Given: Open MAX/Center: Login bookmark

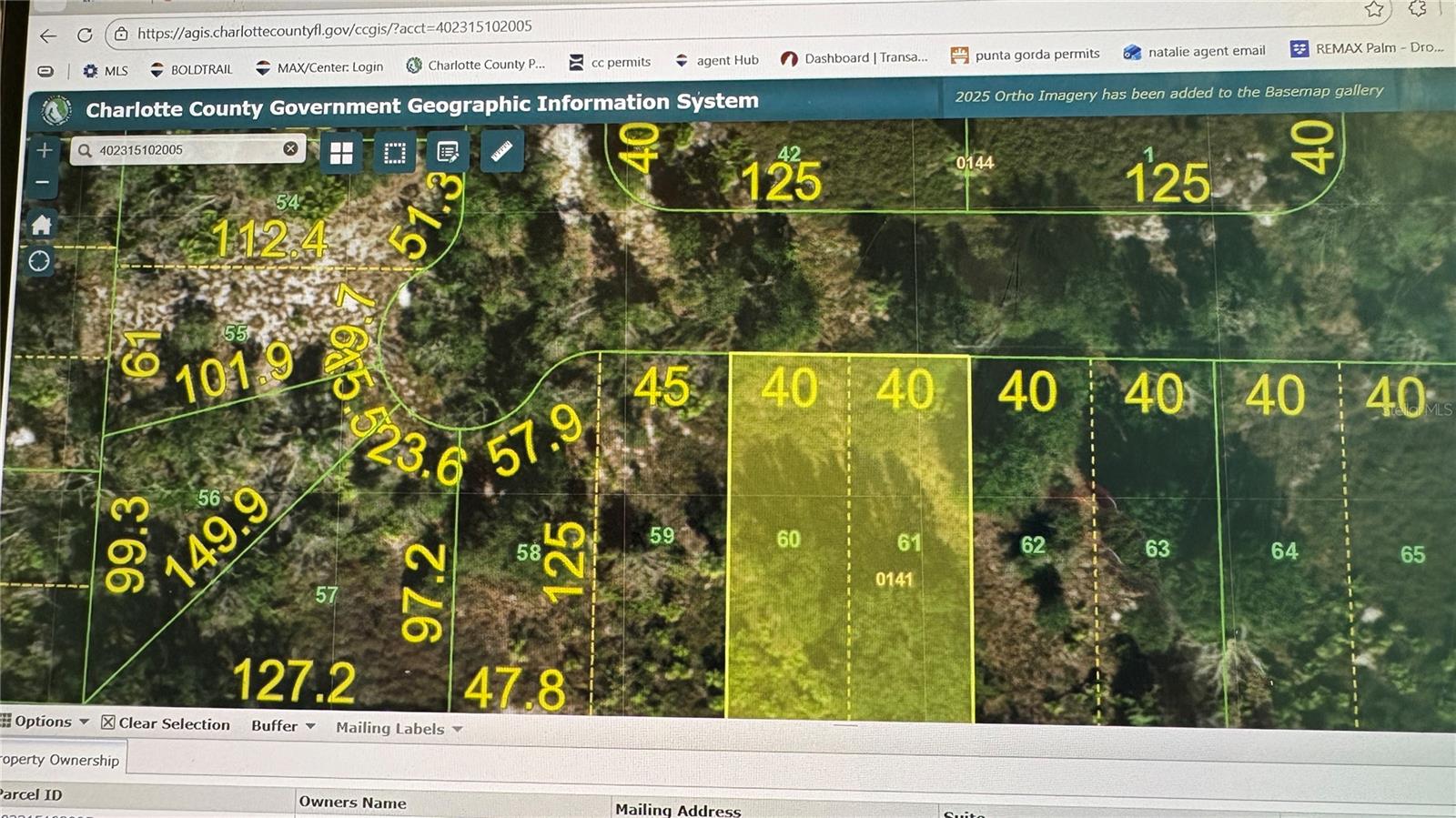Looking at the screenshot, I should pyautogui.click(x=319, y=67).
